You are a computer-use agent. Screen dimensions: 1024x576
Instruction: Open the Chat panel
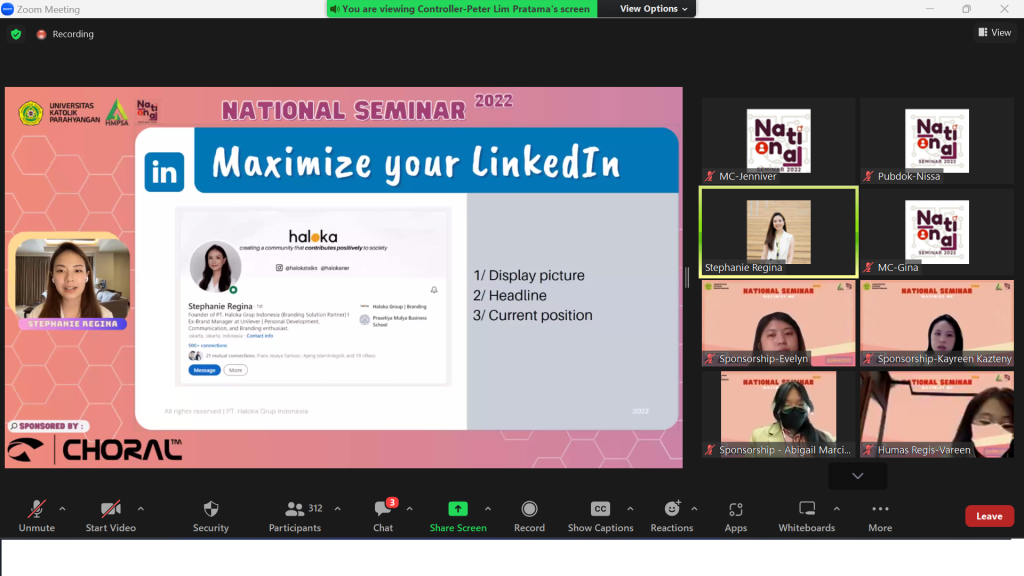coord(383,509)
